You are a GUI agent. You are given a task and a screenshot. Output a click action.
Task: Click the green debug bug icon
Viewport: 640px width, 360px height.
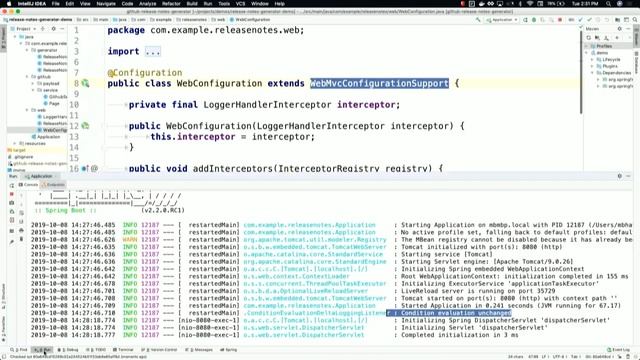[x=534, y=20]
